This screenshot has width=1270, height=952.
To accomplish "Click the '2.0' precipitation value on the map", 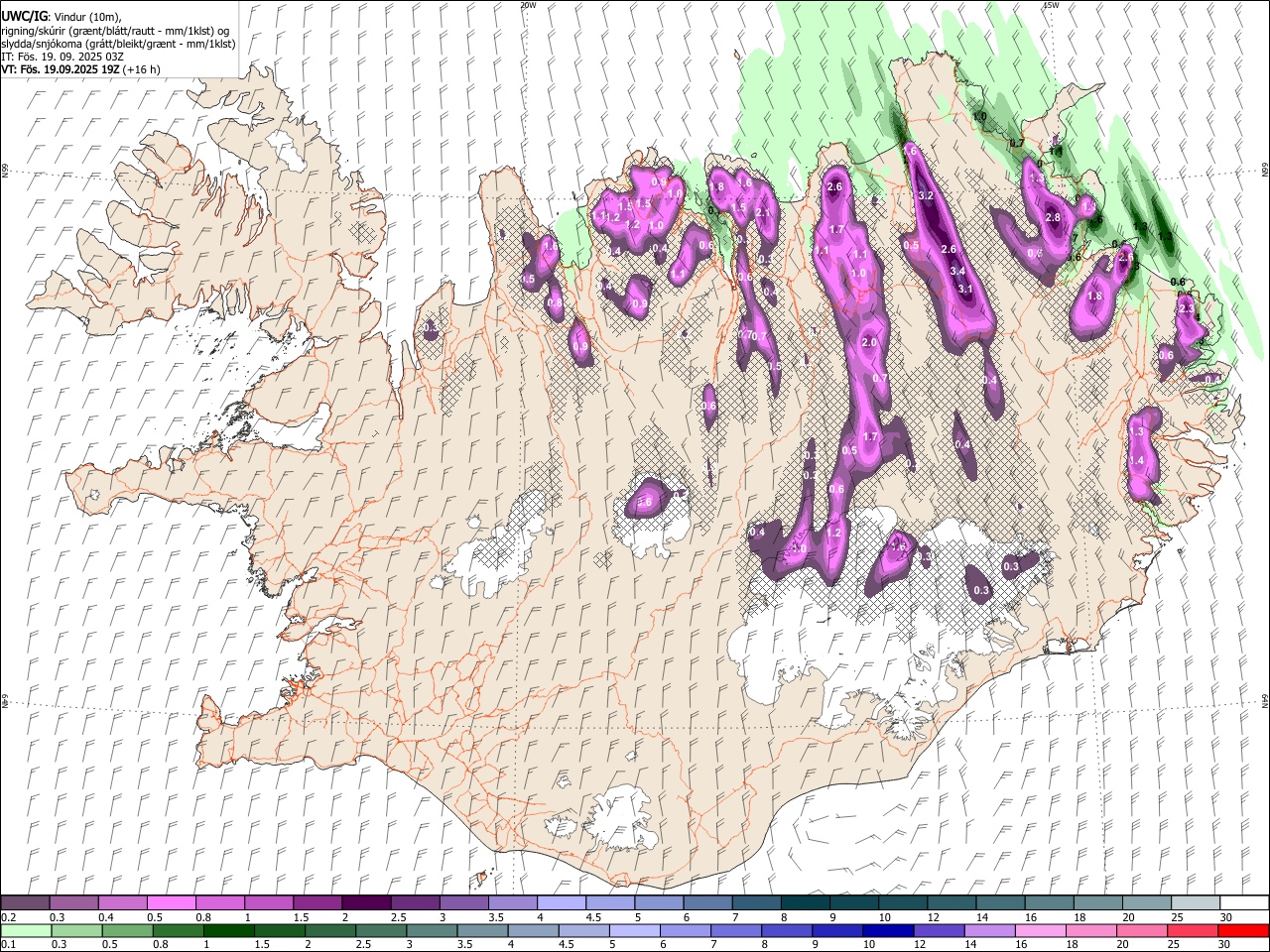I will coord(869,342).
